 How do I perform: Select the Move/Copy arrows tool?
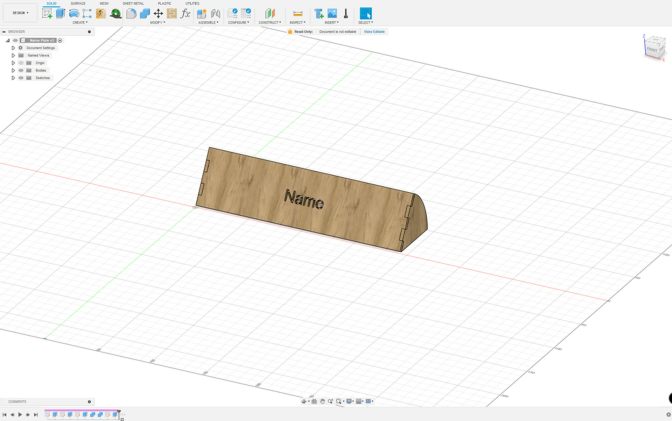coord(158,13)
